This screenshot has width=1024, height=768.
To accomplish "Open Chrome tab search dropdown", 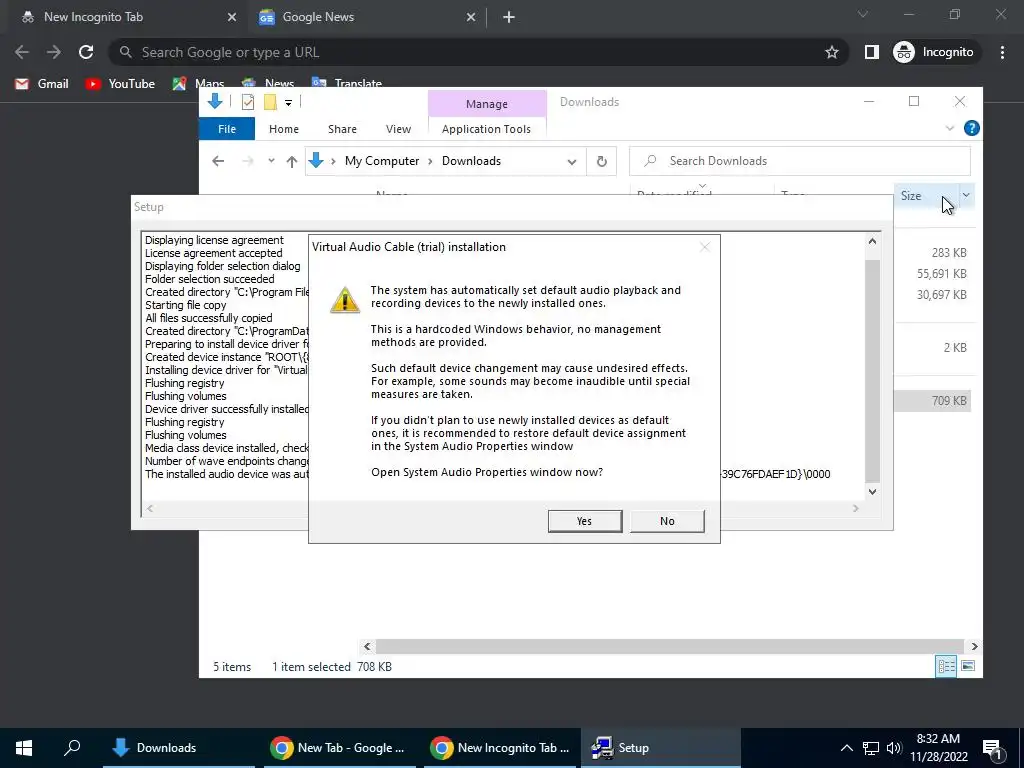I will coord(863,14).
